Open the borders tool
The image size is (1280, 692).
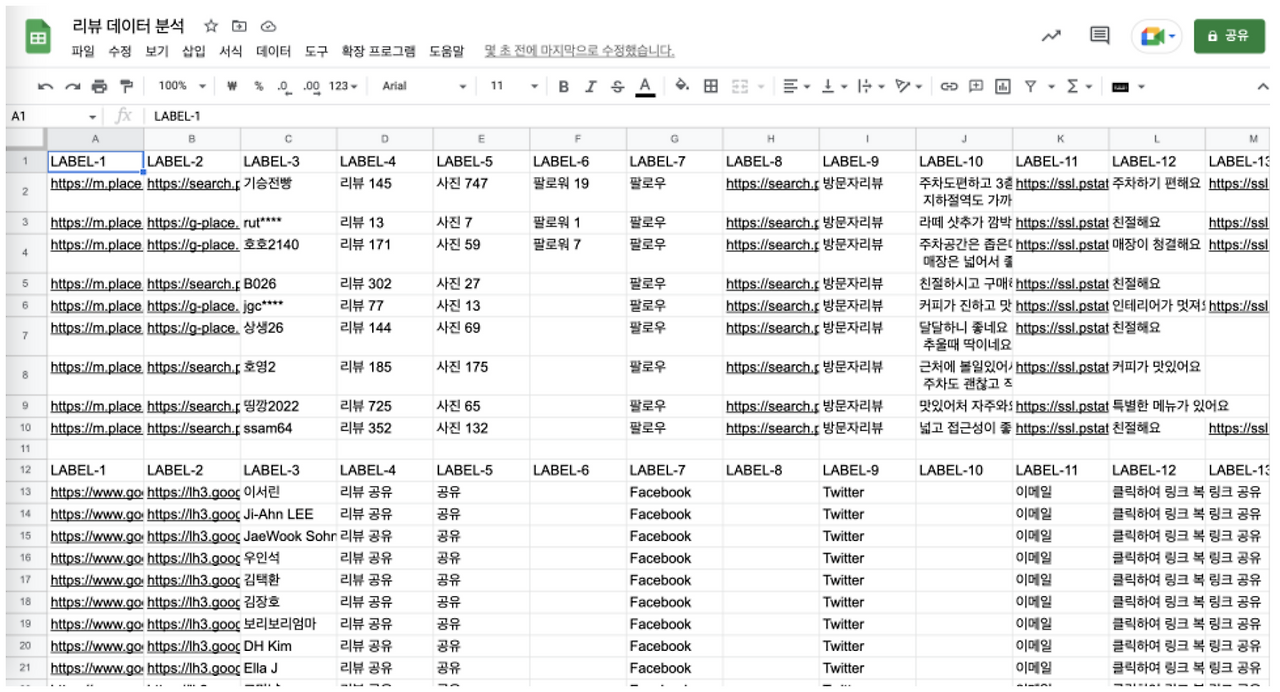710,85
